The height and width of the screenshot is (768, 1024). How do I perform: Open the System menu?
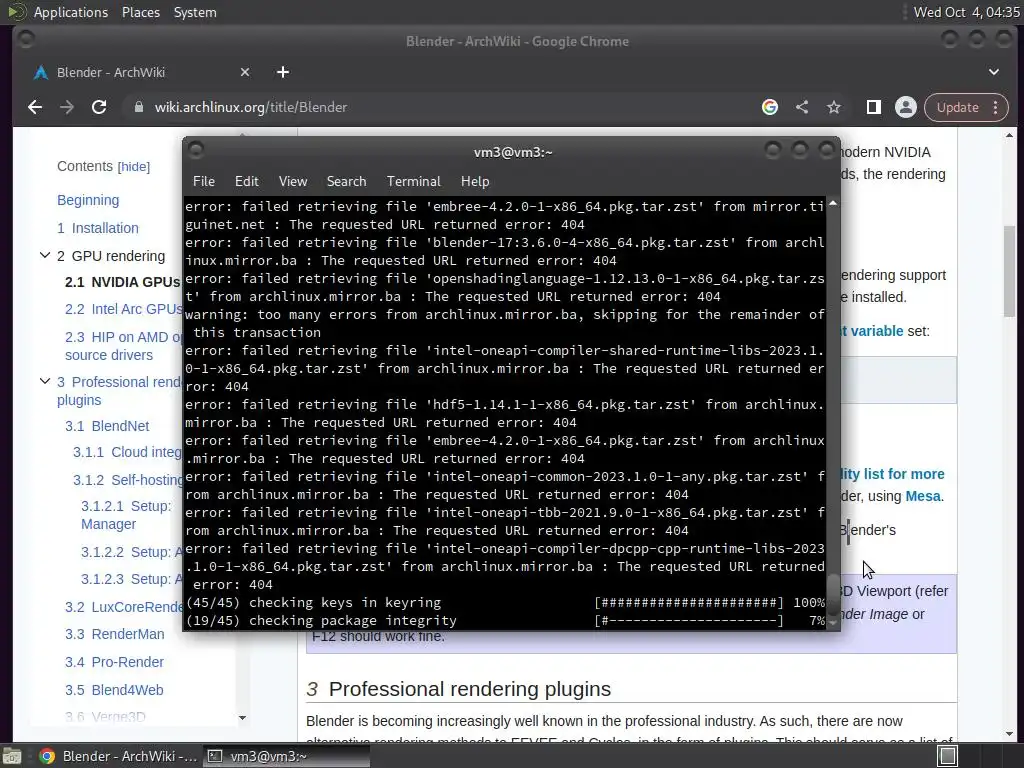(x=195, y=12)
